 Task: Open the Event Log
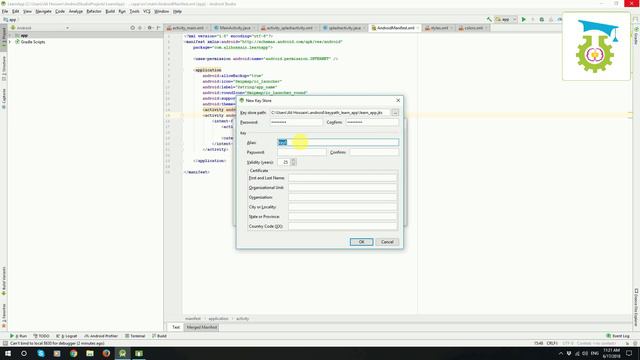coord(618,336)
